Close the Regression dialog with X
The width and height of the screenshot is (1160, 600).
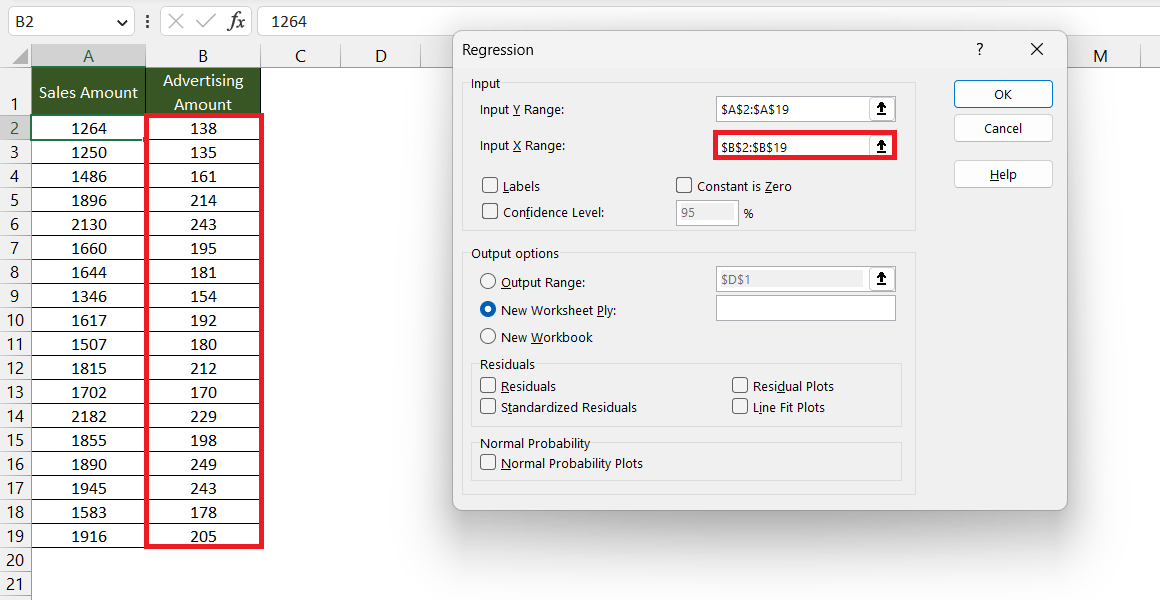1036,50
